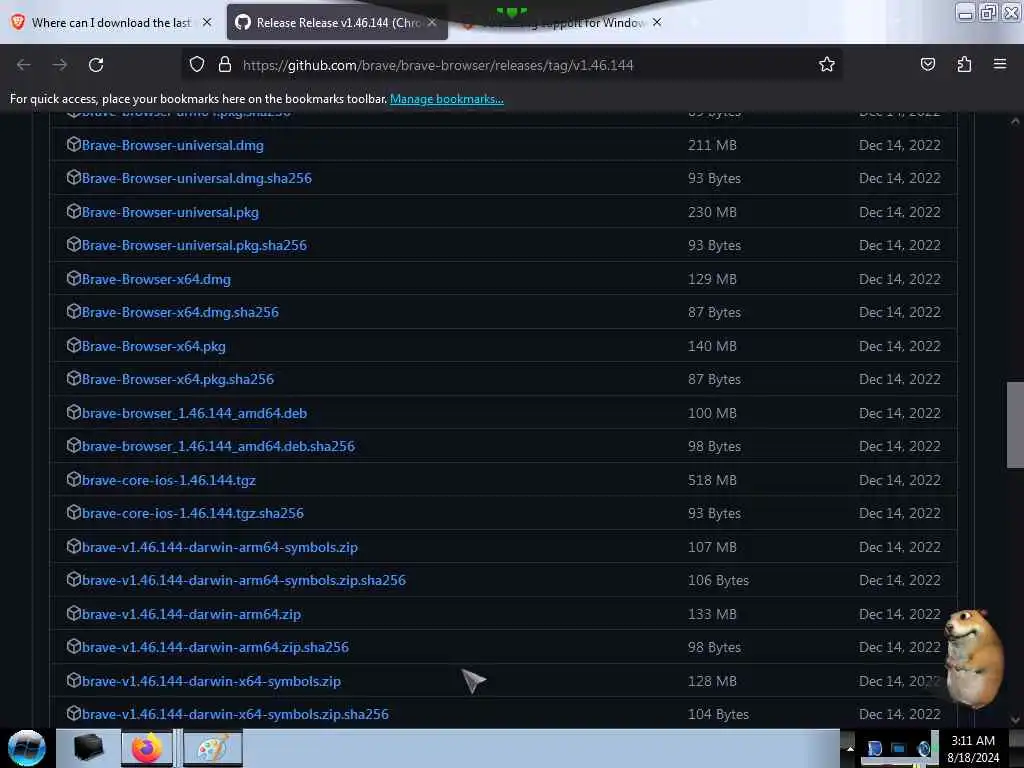Open Manage bookmarks link
Screen dimensions: 1024x768
[447, 99]
